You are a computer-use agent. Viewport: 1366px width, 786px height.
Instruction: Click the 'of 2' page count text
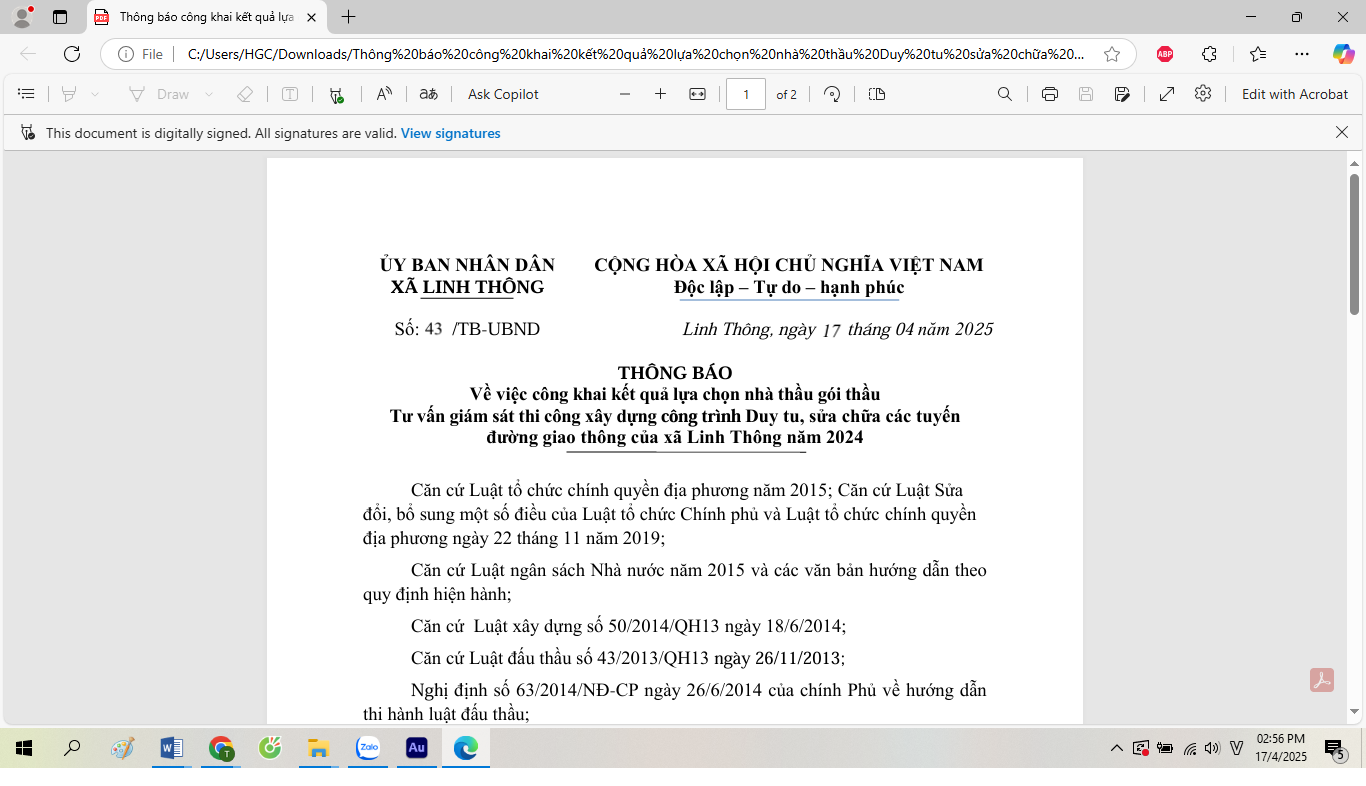click(x=787, y=94)
